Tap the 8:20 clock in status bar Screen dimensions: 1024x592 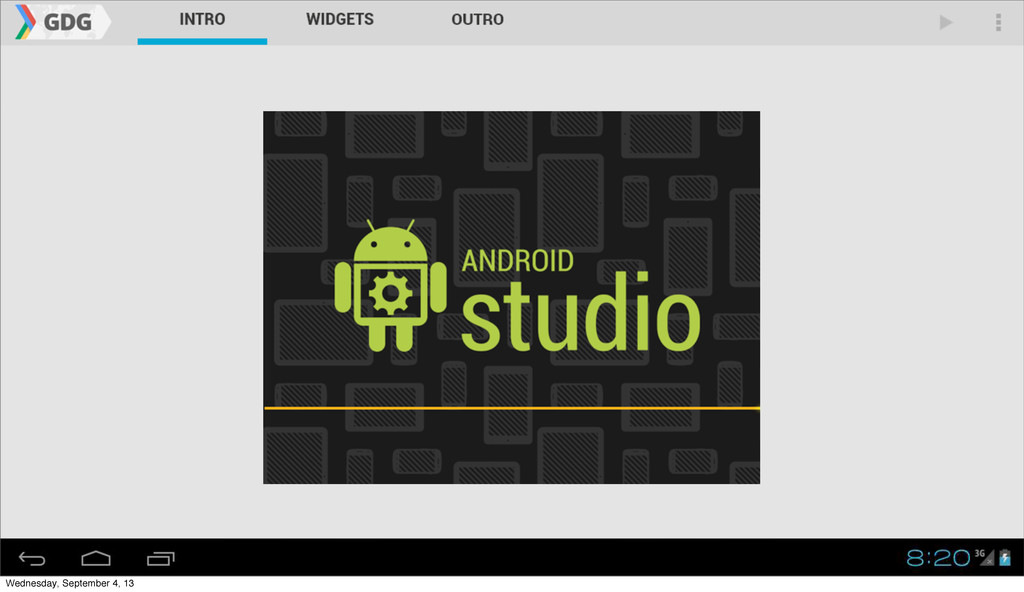(x=938, y=557)
